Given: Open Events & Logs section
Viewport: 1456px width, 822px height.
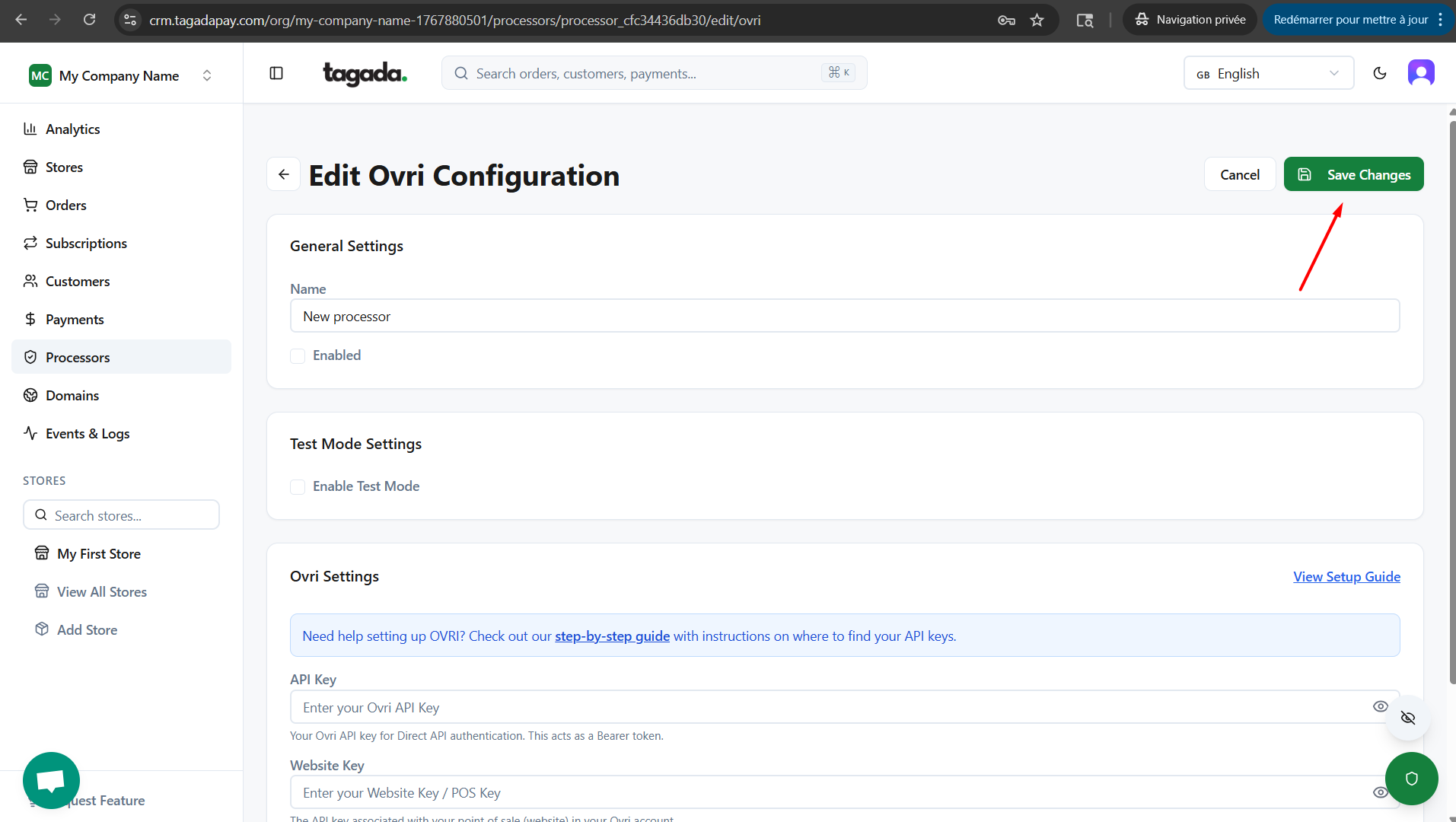Looking at the screenshot, I should (87, 433).
